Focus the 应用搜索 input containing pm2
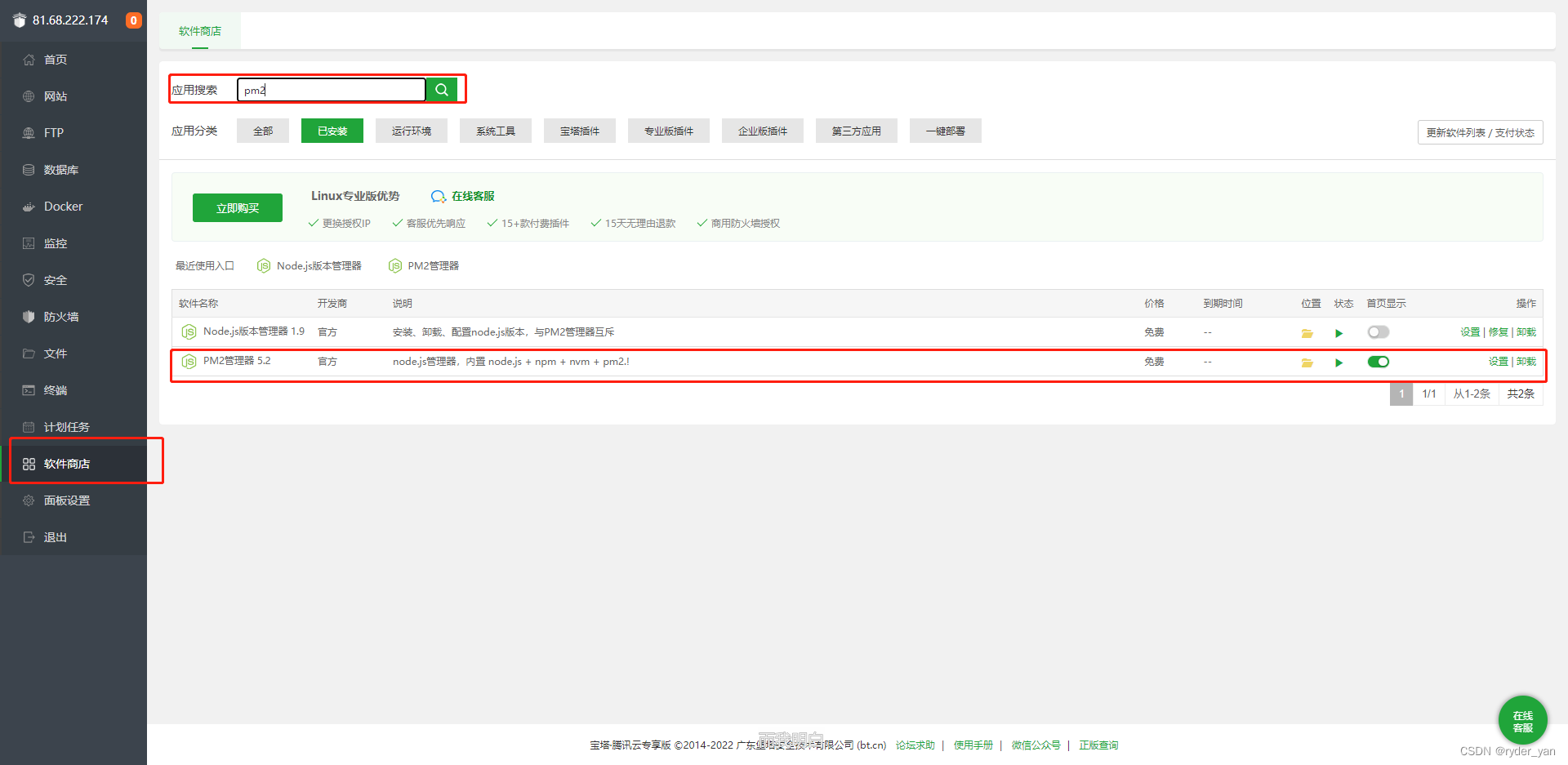 click(332, 90)
